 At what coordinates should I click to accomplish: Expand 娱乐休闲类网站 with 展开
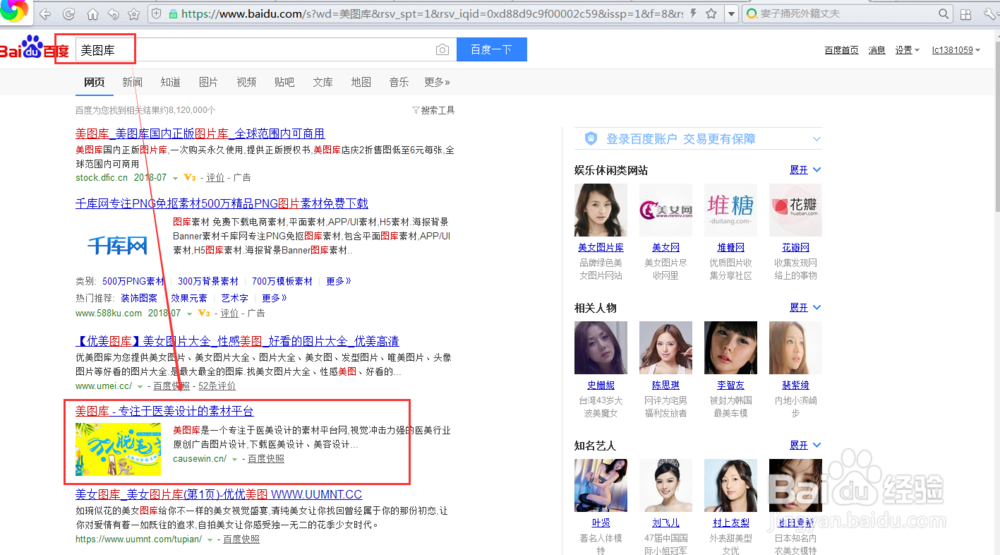(805, 170)
